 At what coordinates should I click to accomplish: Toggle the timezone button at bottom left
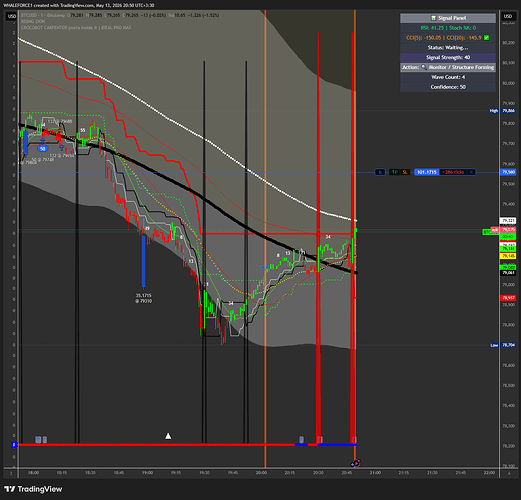[11, 473]
